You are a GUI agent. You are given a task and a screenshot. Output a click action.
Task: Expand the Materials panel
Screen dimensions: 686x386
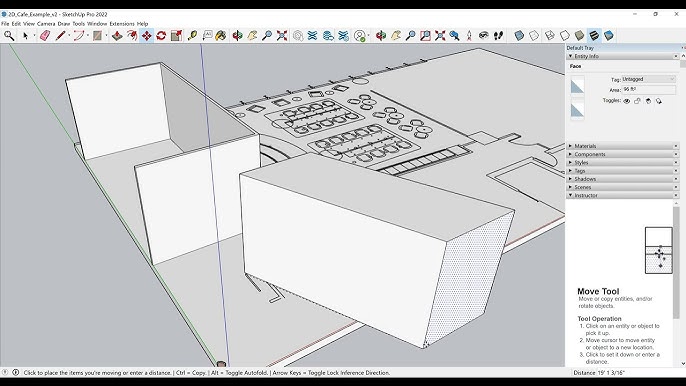click(570, 146)
